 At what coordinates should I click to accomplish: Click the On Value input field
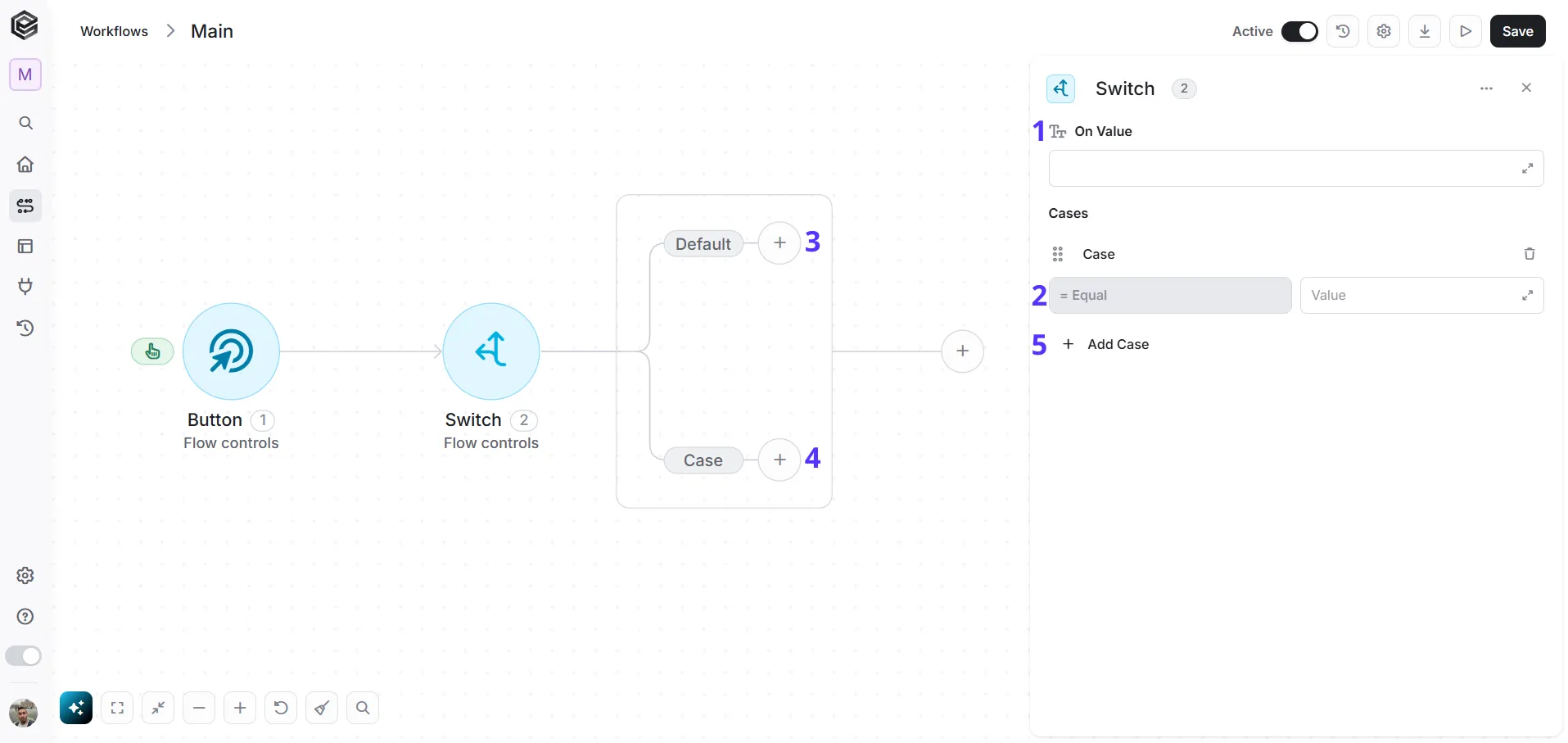pyautogui.click(x=1296, y=168)
